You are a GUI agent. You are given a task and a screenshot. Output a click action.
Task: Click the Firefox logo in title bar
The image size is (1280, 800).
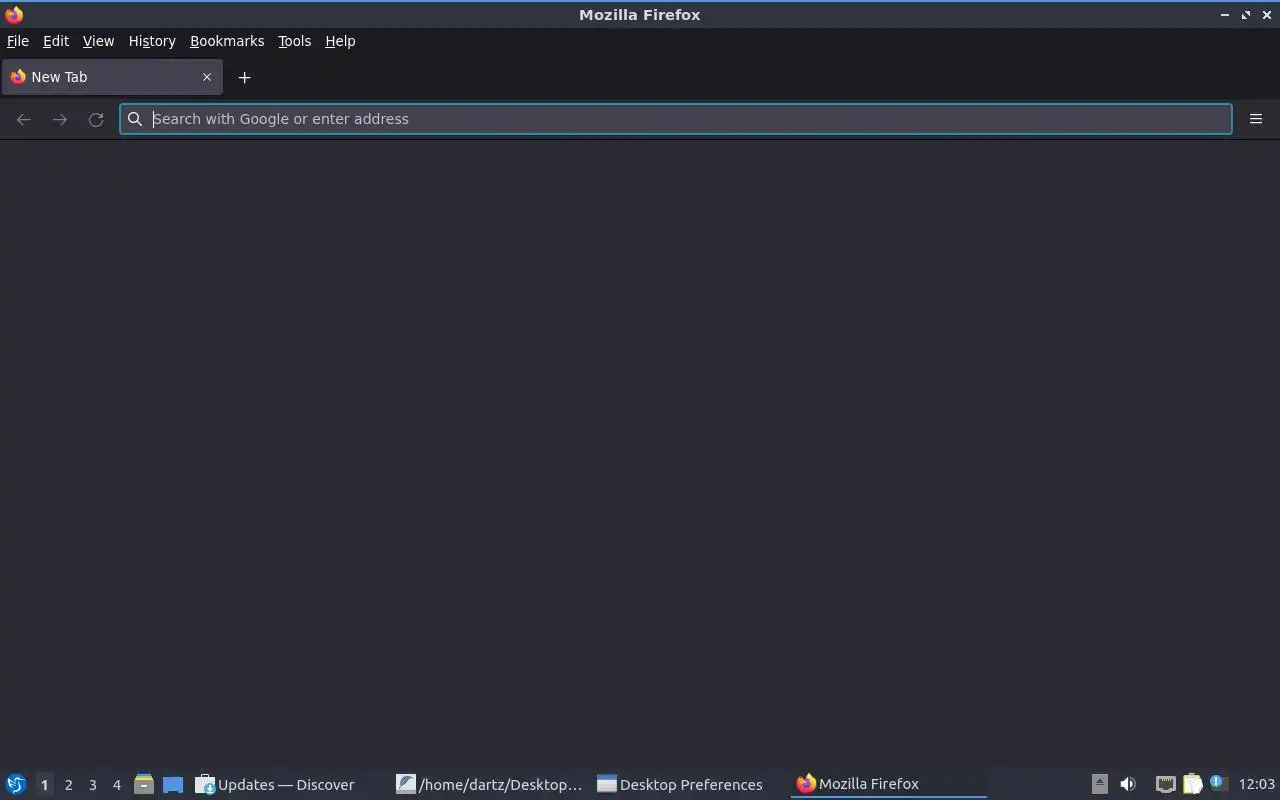[x=14, y=14]
